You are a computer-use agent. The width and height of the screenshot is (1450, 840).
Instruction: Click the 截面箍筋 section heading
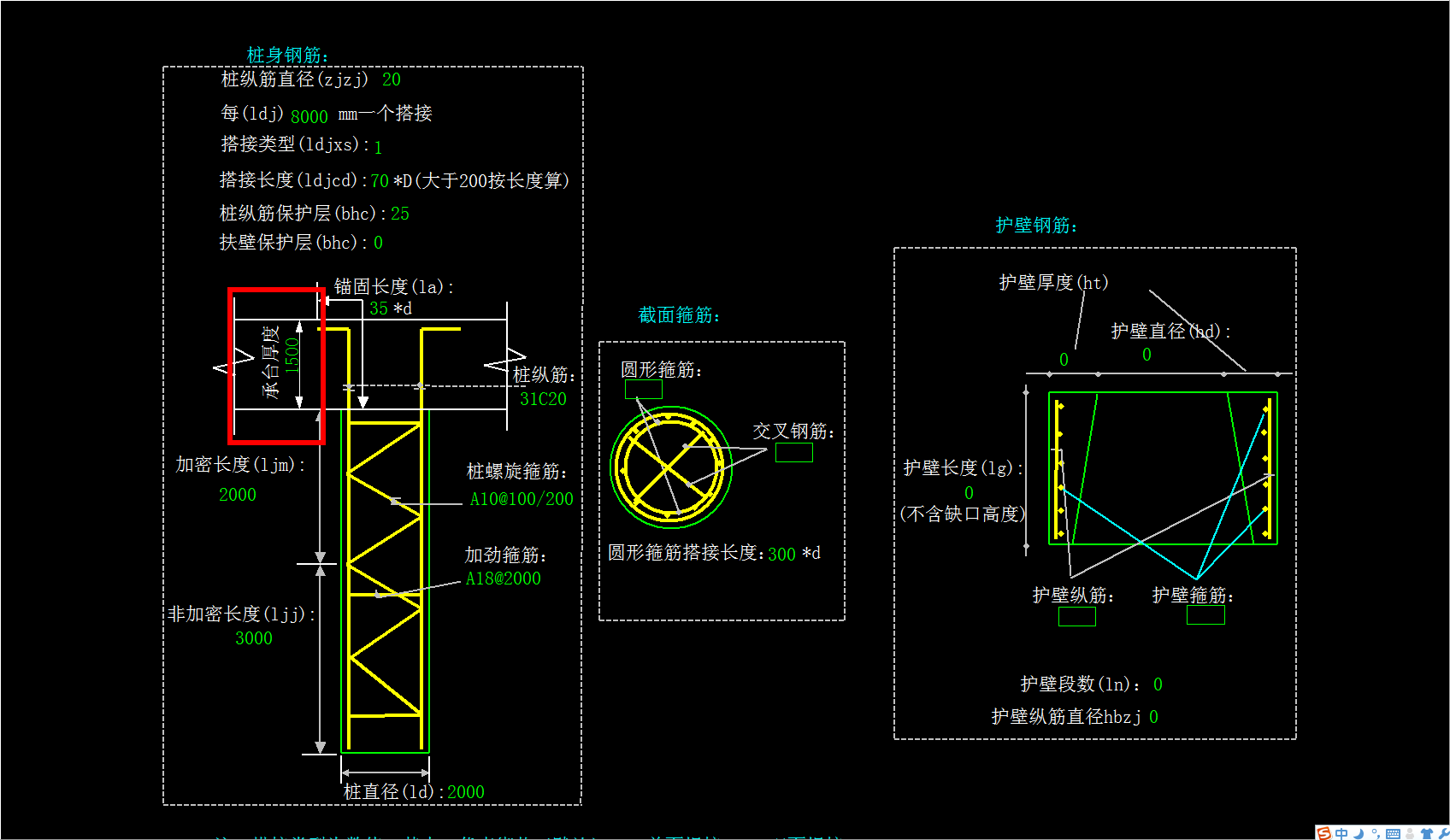[x=679, y=315]
